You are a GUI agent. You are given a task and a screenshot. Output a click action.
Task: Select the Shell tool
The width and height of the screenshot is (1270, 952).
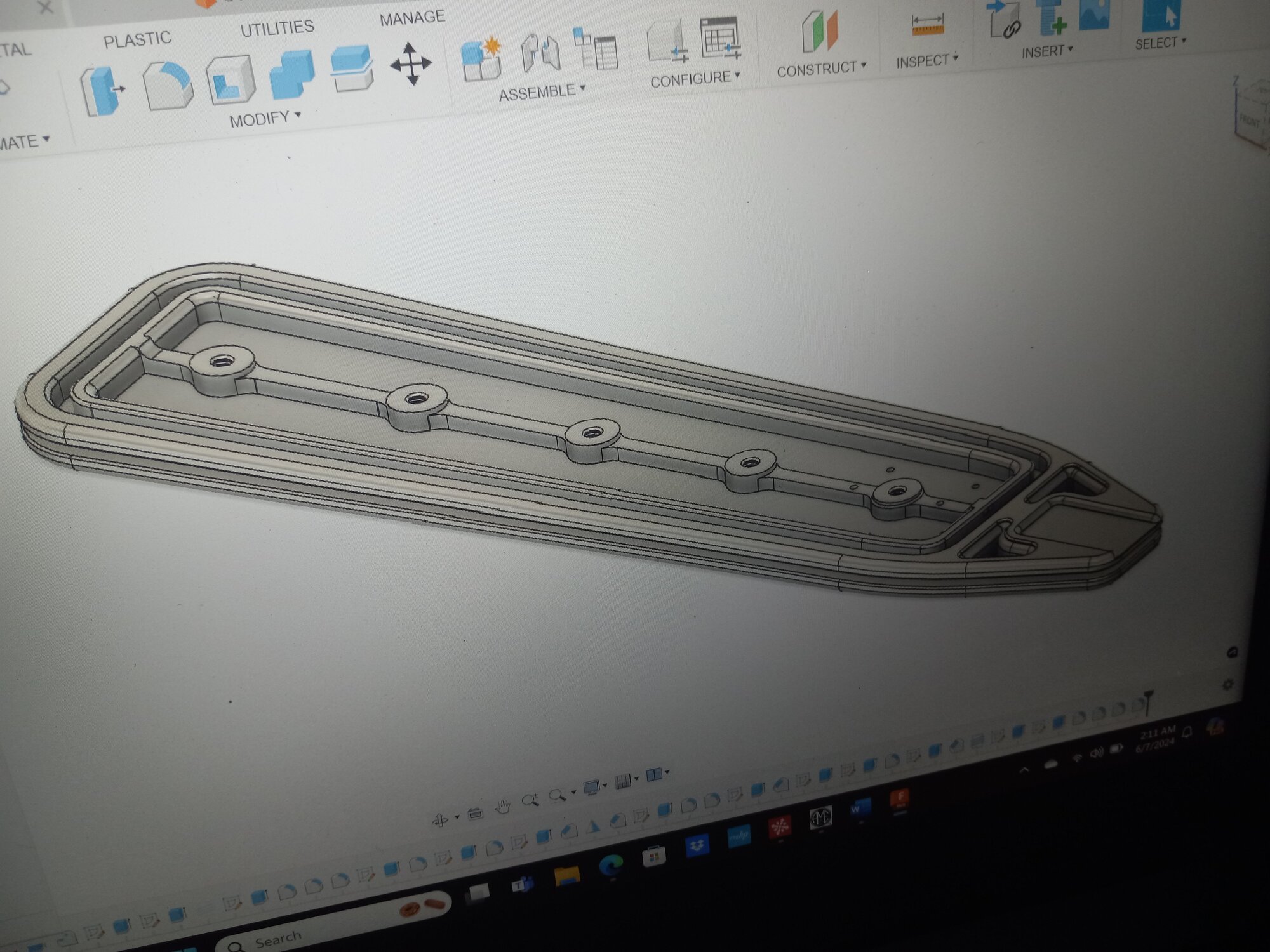(230, 81)
